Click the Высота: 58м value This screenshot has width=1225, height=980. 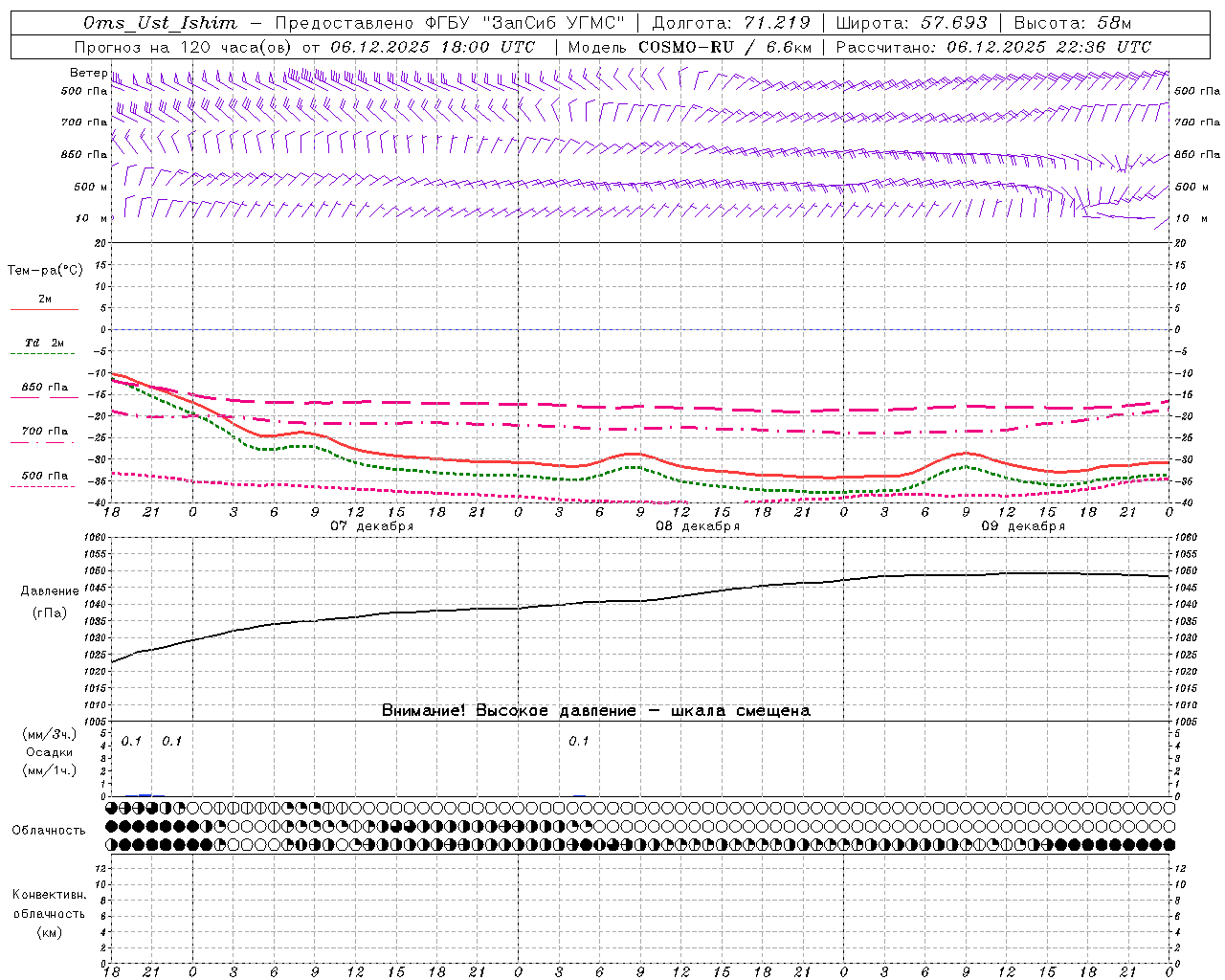(1072, 23)
